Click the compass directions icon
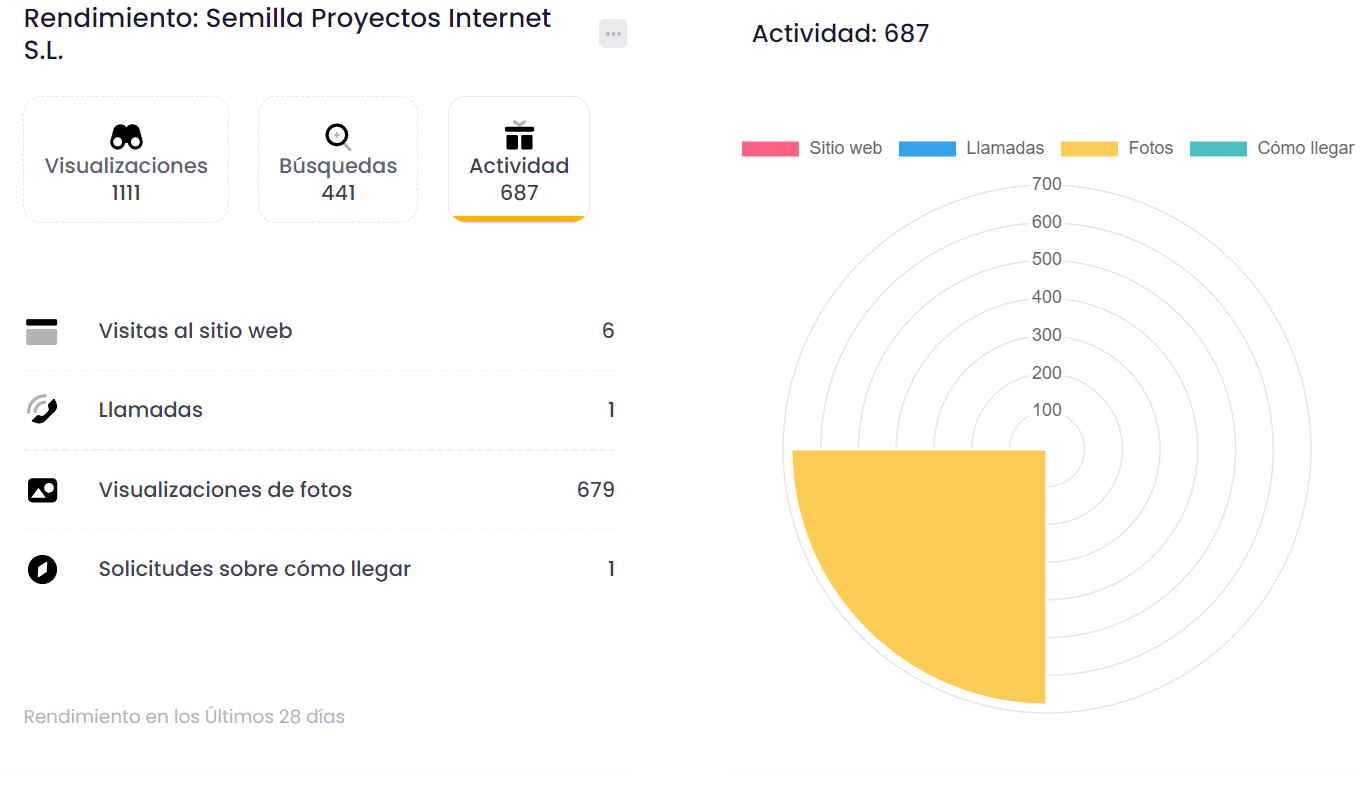The height and width of the screenshot is (797, 1368). click(42, 569)
